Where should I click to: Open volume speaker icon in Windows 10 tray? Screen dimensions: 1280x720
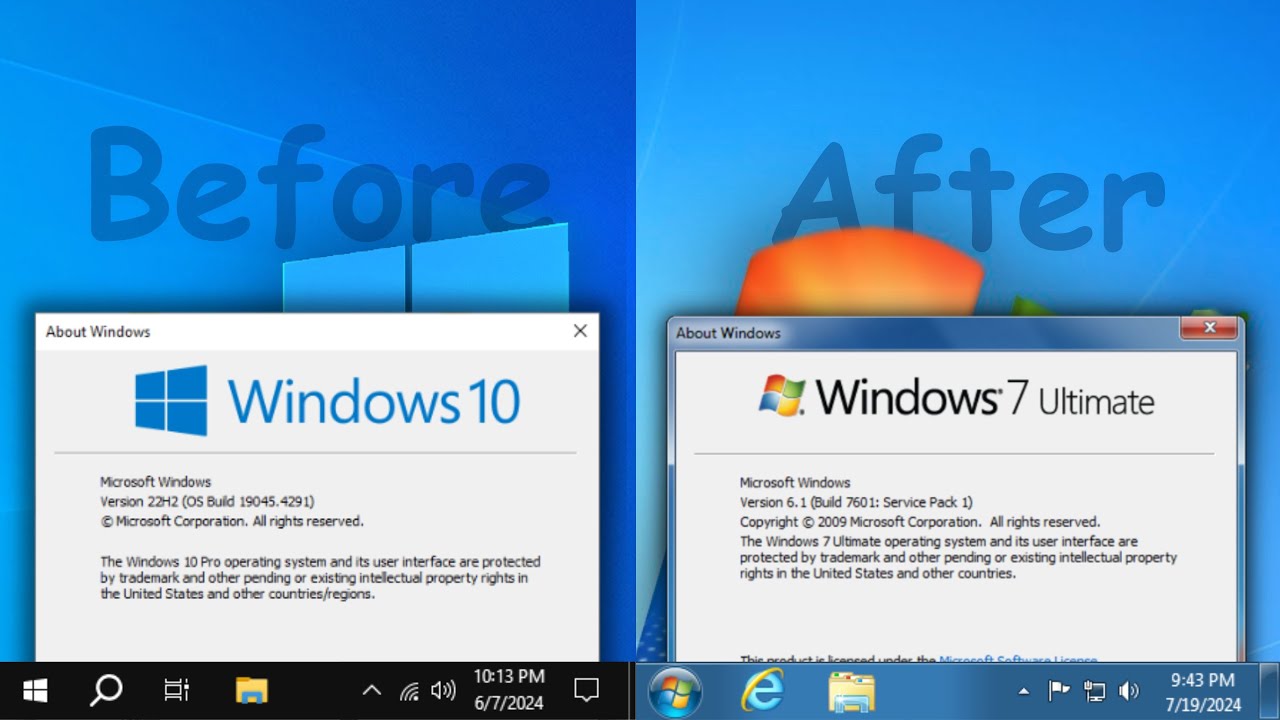pyautogui.click(x=443, y=691)
